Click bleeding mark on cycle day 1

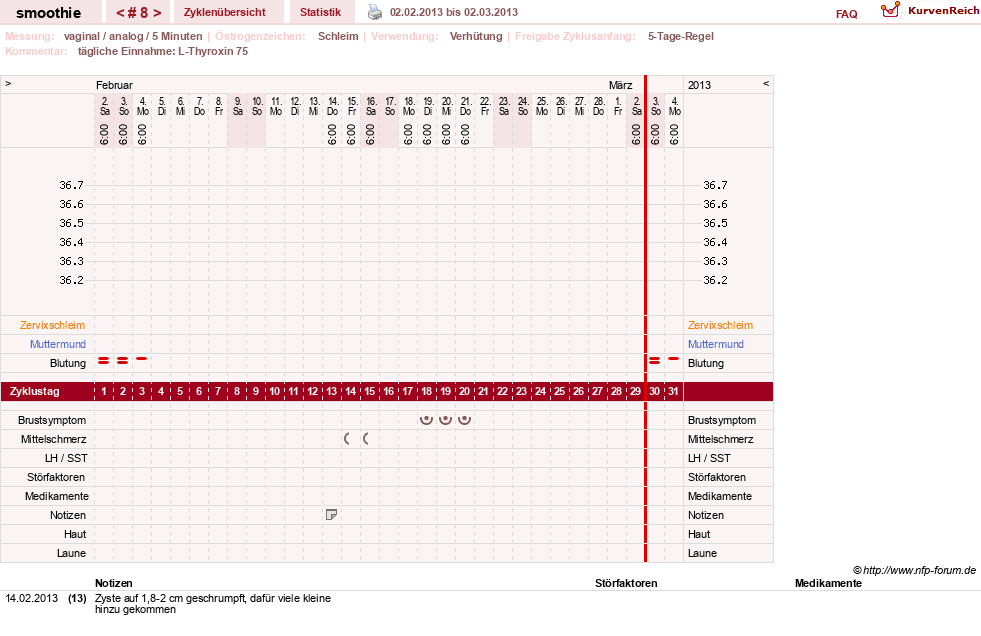pyautogui.click(x=104, y=361)
